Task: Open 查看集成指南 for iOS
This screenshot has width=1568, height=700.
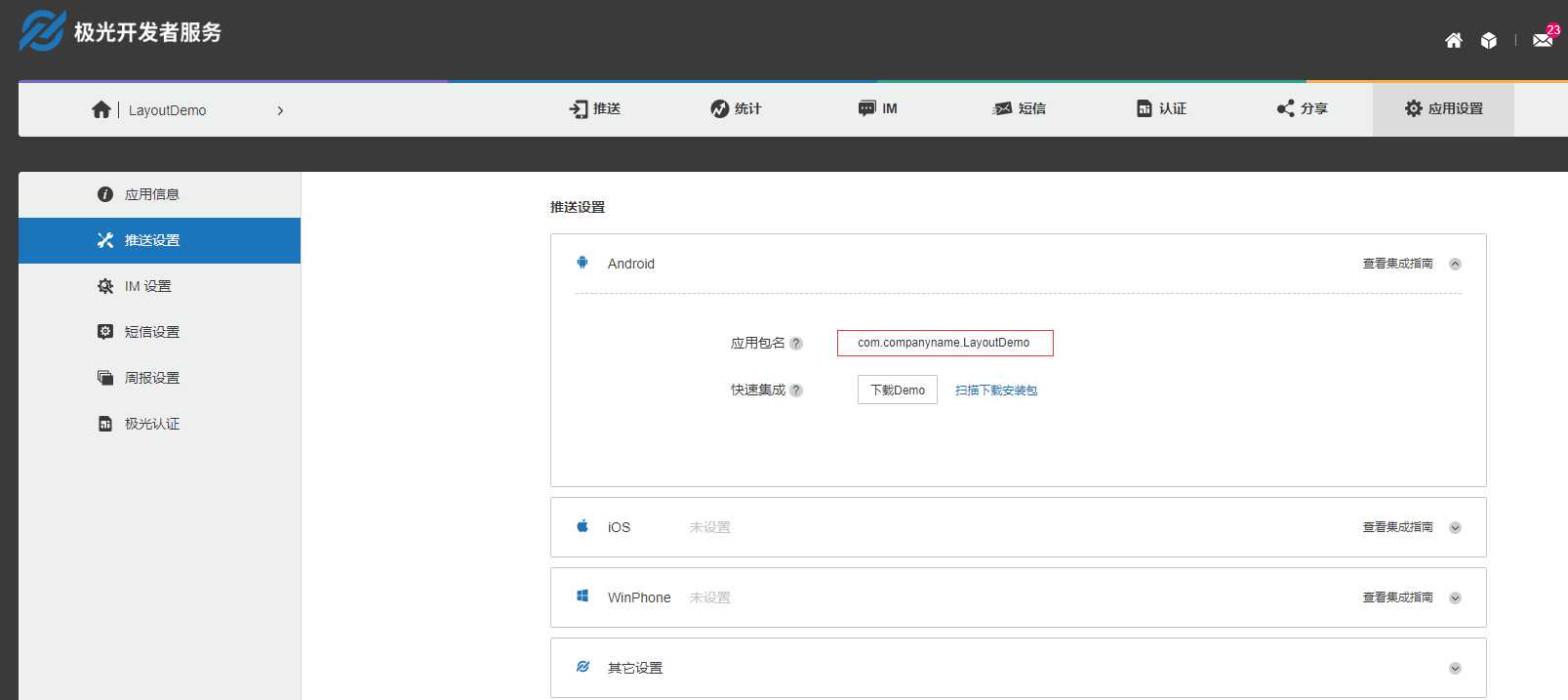Action: coord(1397,527)
